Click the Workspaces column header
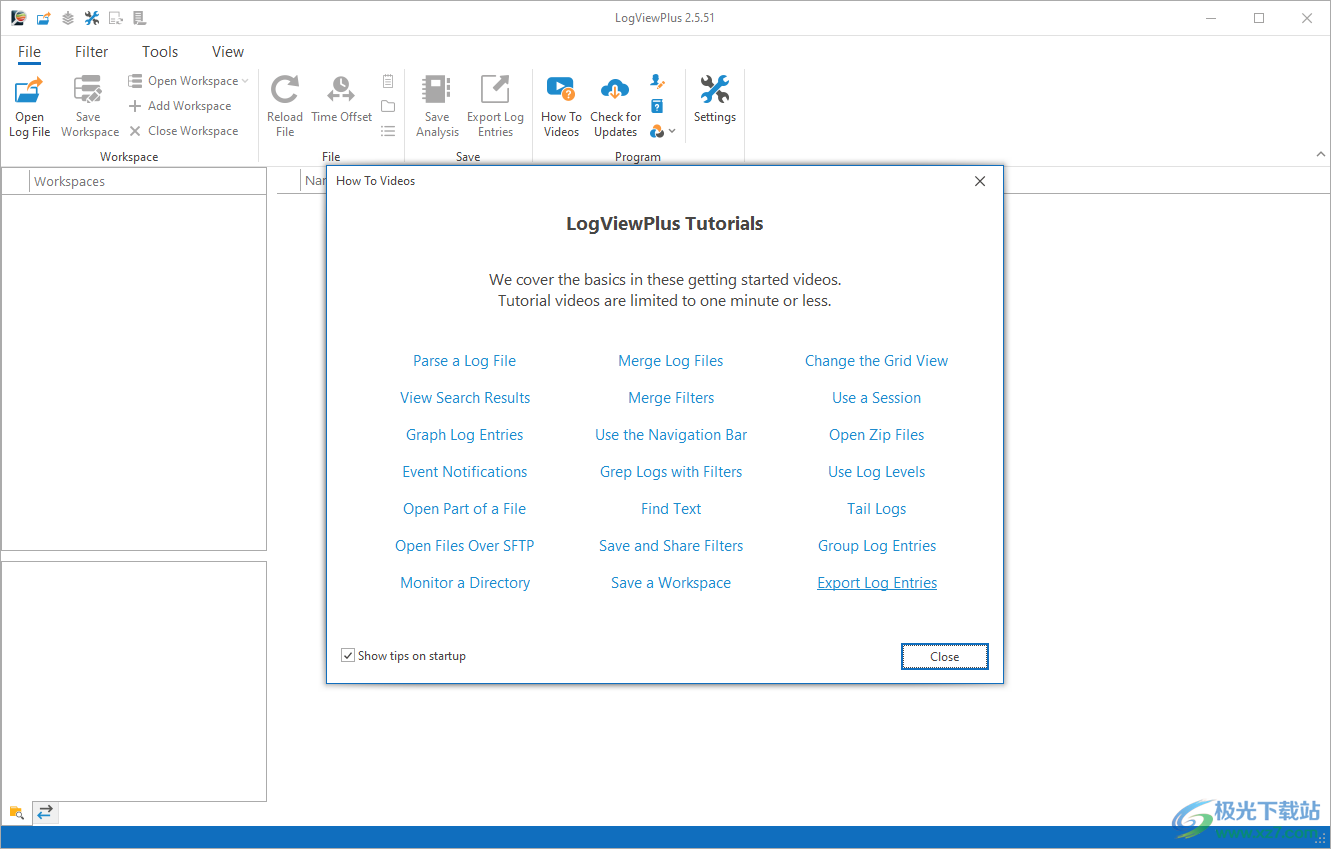The height and width of the screenshot is (849, 1331). coord(148,181)
